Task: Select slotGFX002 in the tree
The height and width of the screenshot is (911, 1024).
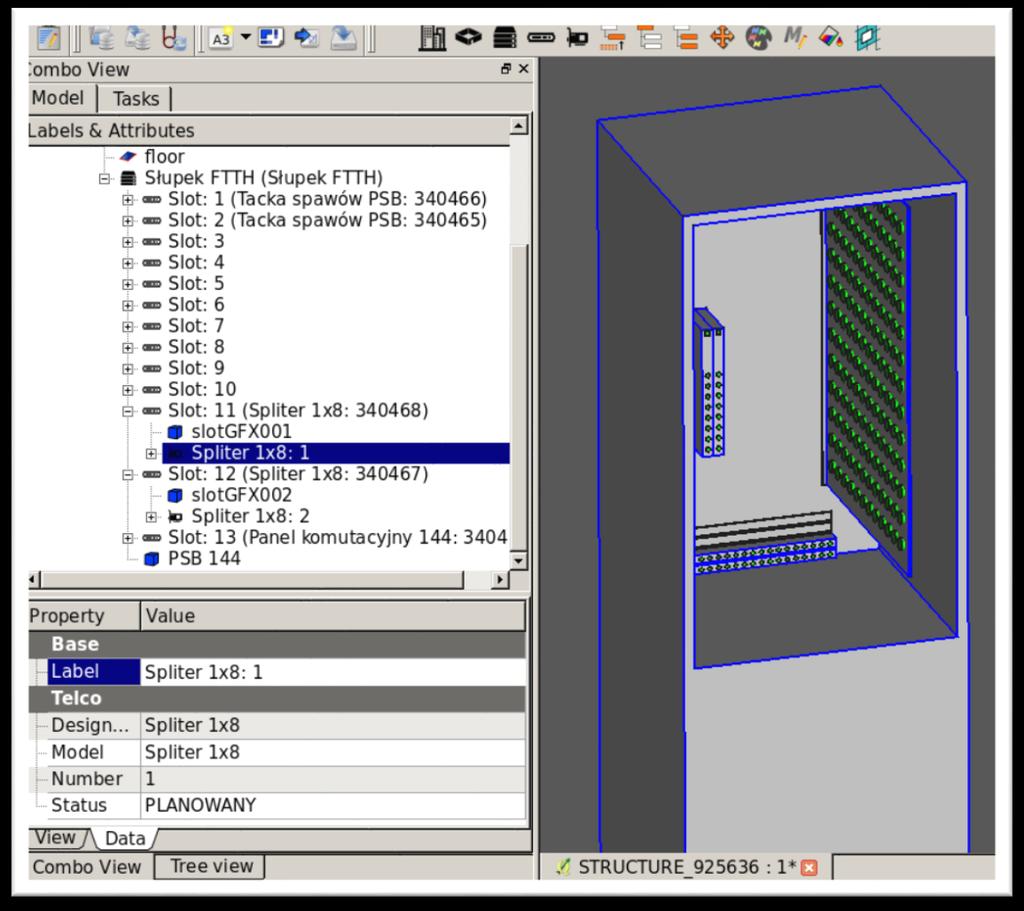Action: (x=241, y=495)
